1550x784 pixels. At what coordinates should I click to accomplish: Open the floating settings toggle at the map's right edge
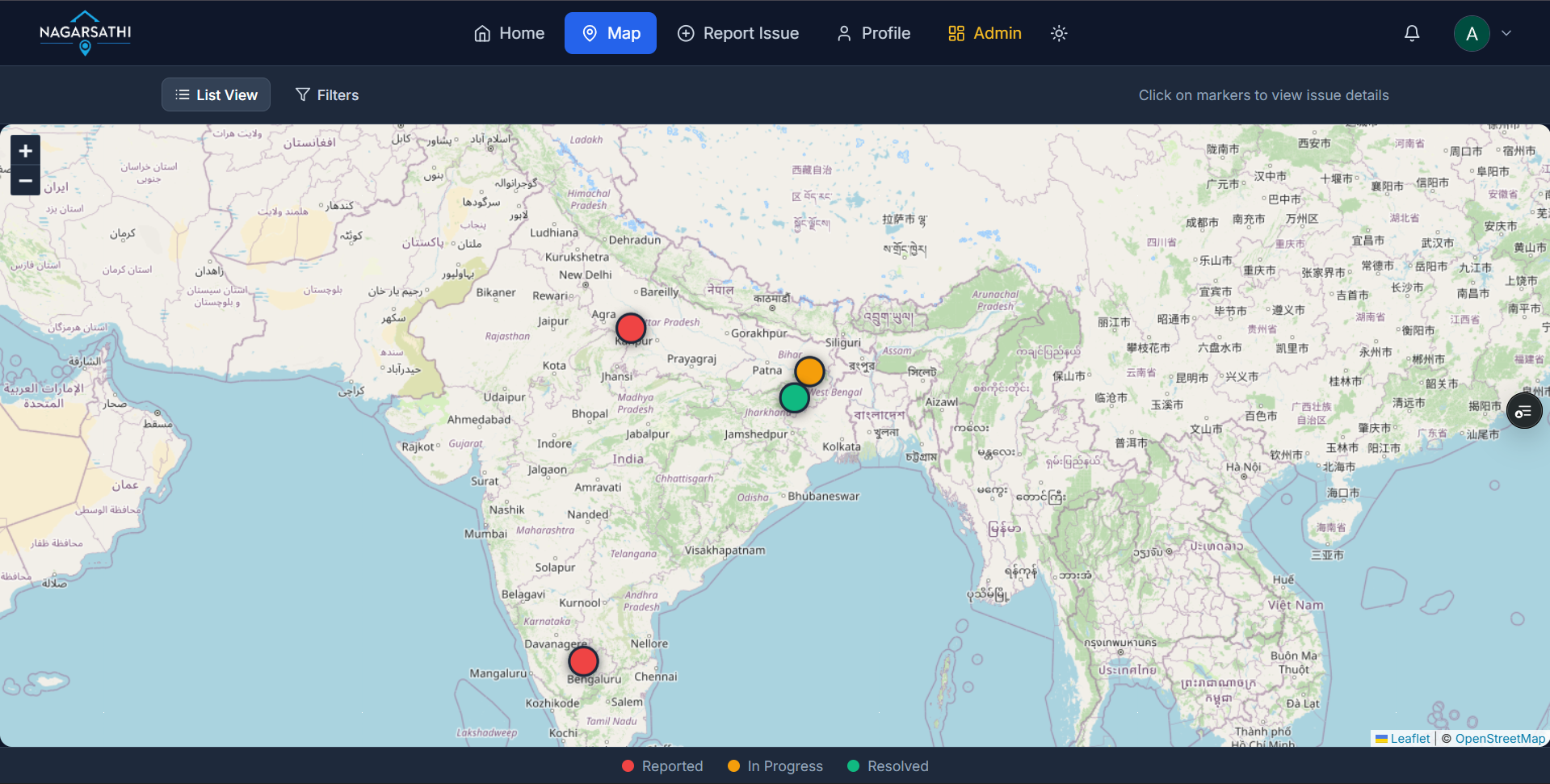click(x=1524, y=412)
